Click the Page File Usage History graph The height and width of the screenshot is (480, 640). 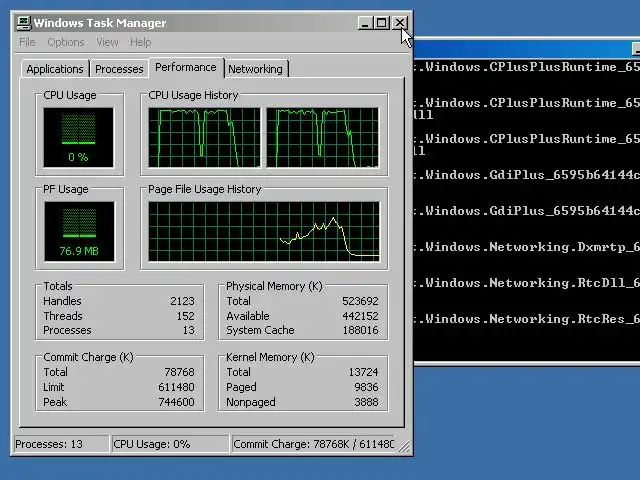(x=264, y=231)
